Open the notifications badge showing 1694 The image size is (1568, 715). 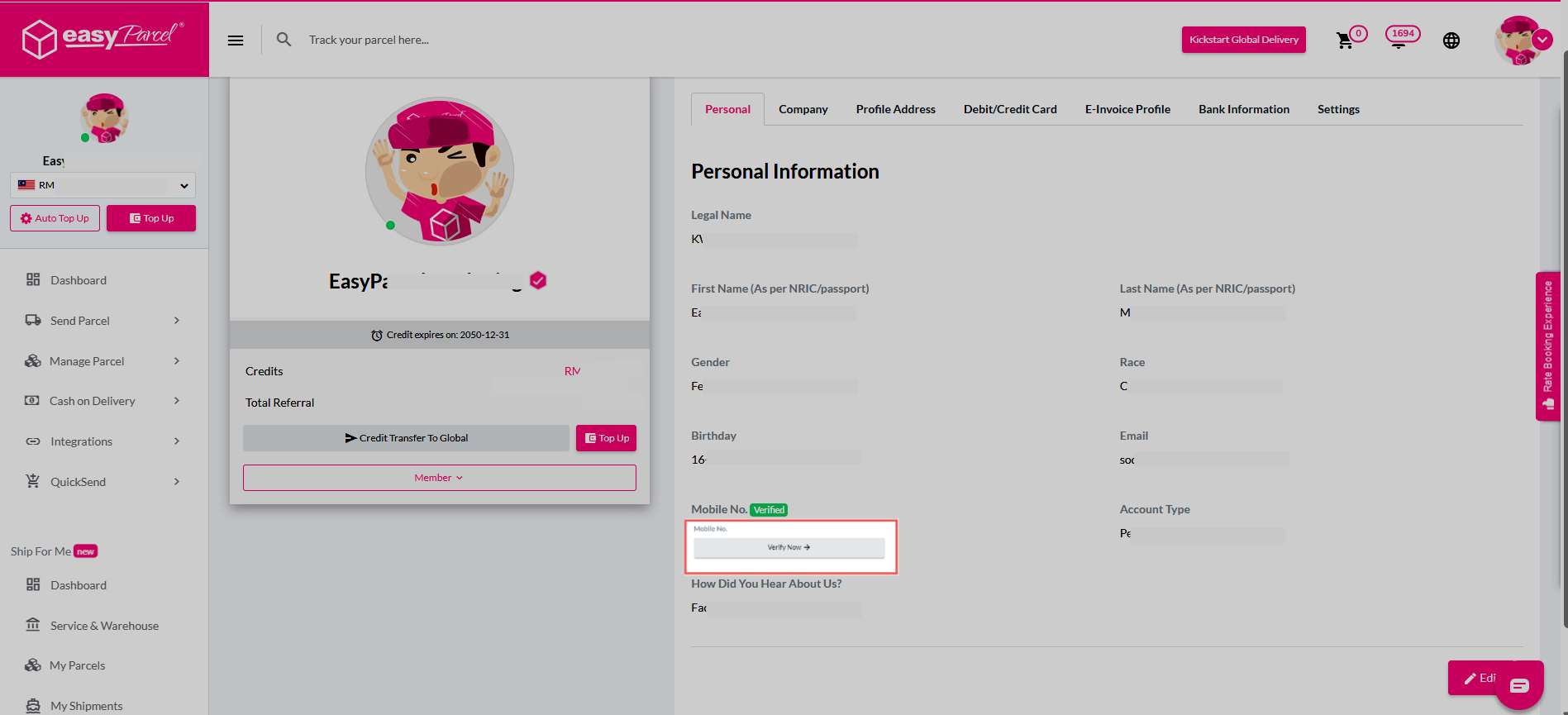coord(1402,36)
